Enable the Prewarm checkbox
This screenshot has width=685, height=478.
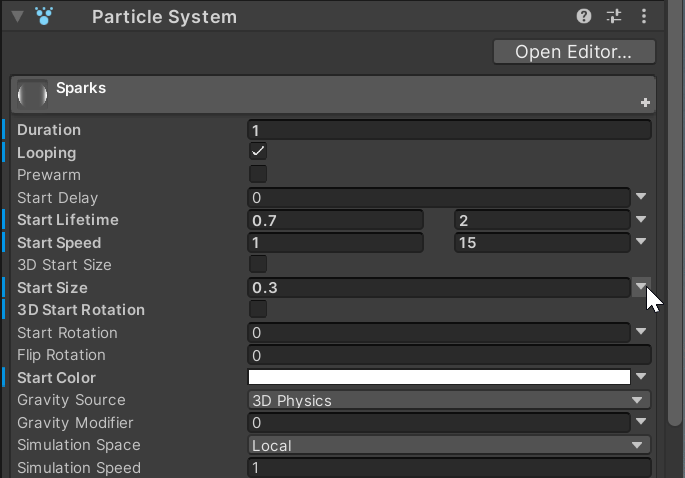[258, 174]
